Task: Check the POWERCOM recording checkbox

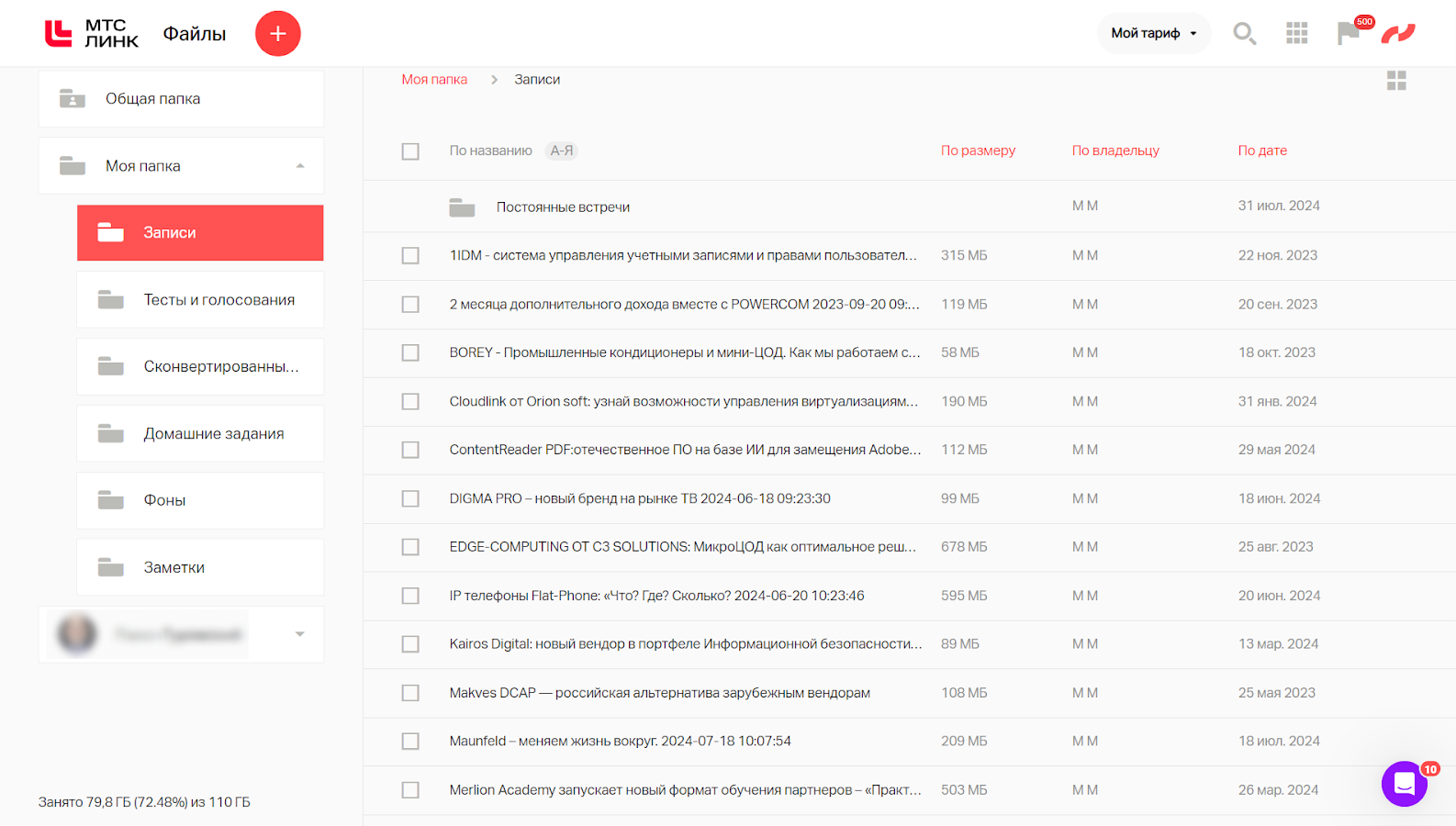Action: click(x=410, y=305)
